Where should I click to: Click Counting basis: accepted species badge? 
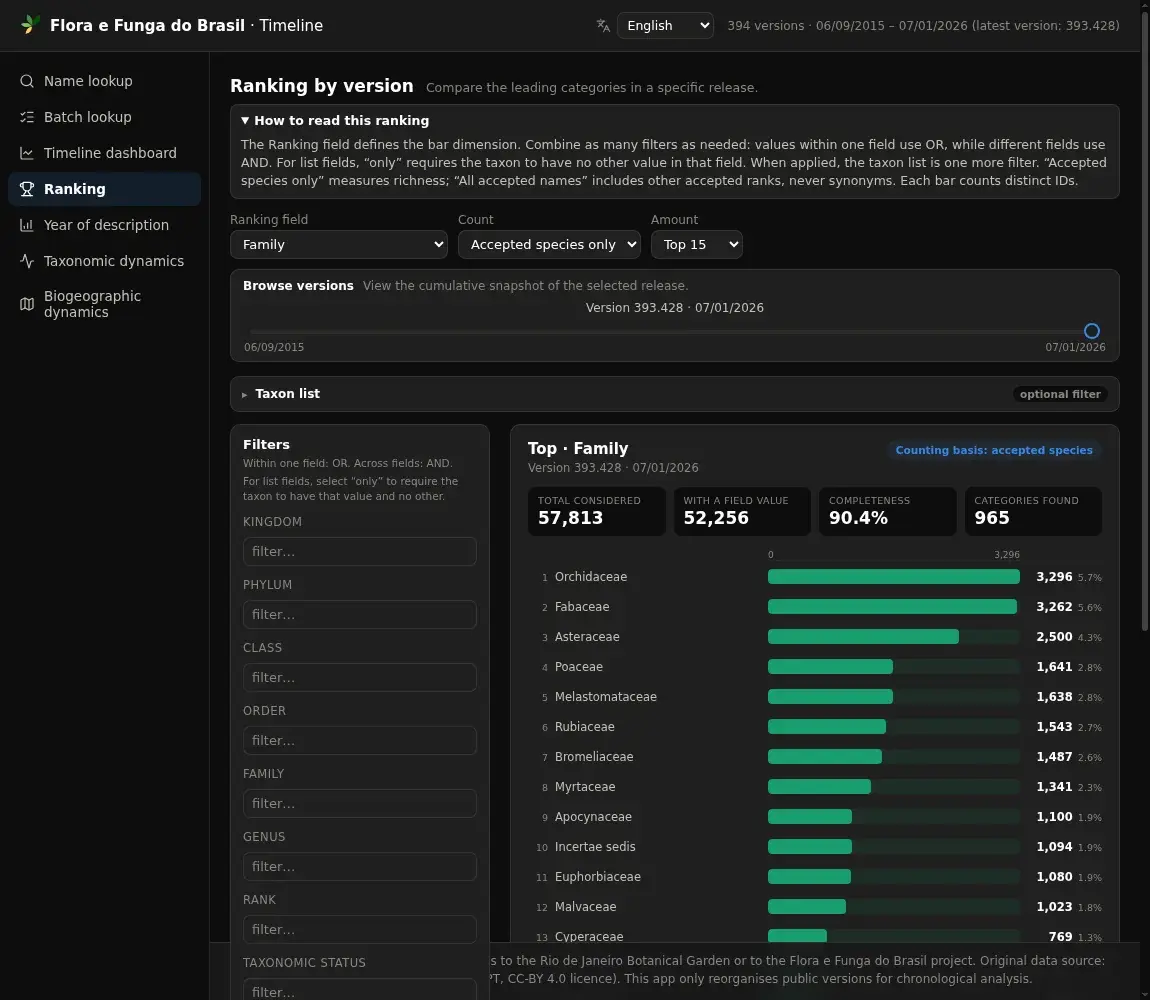[x=994, y=450]
